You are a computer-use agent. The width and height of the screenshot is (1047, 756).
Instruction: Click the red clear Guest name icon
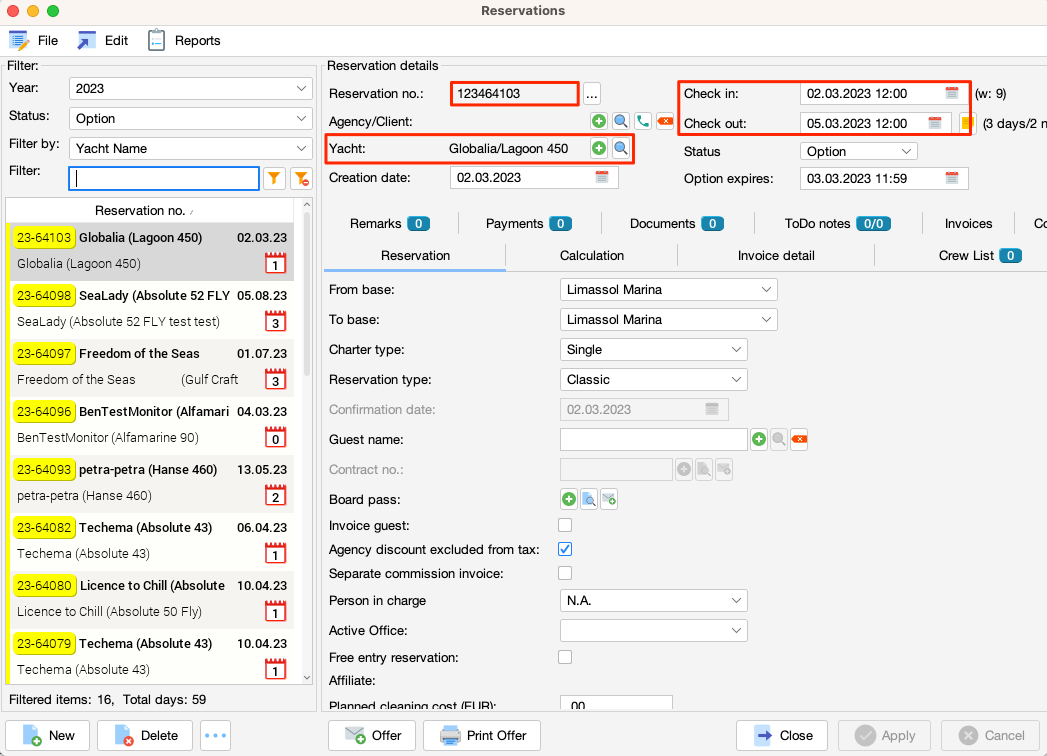[x=799, y=439]
